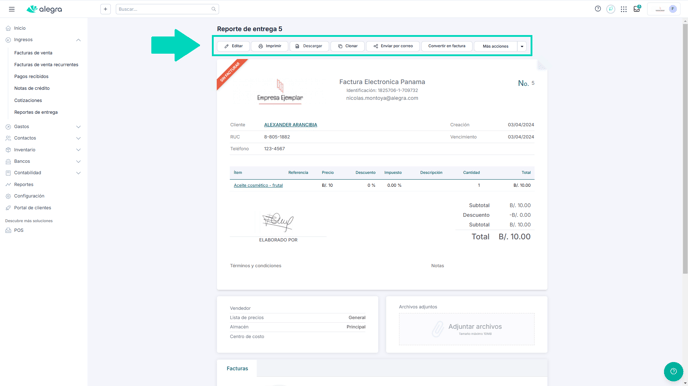Open the hamburger menu icon
This screenshot has width=688, height=386.
tap(12, 9)
